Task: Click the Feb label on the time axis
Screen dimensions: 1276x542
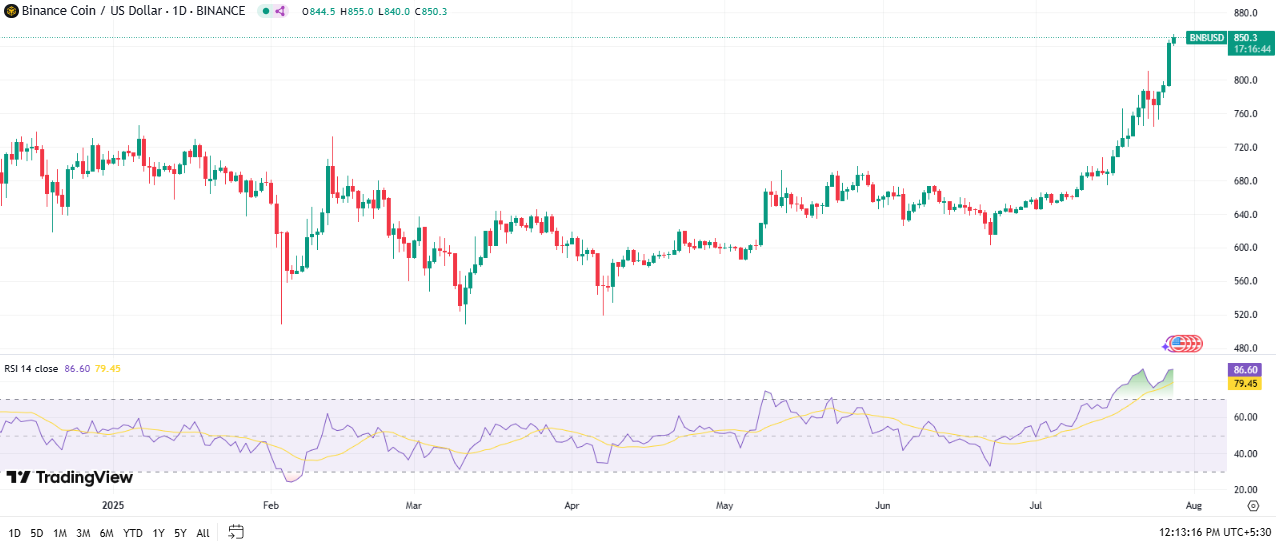Action: click(270, 507)
